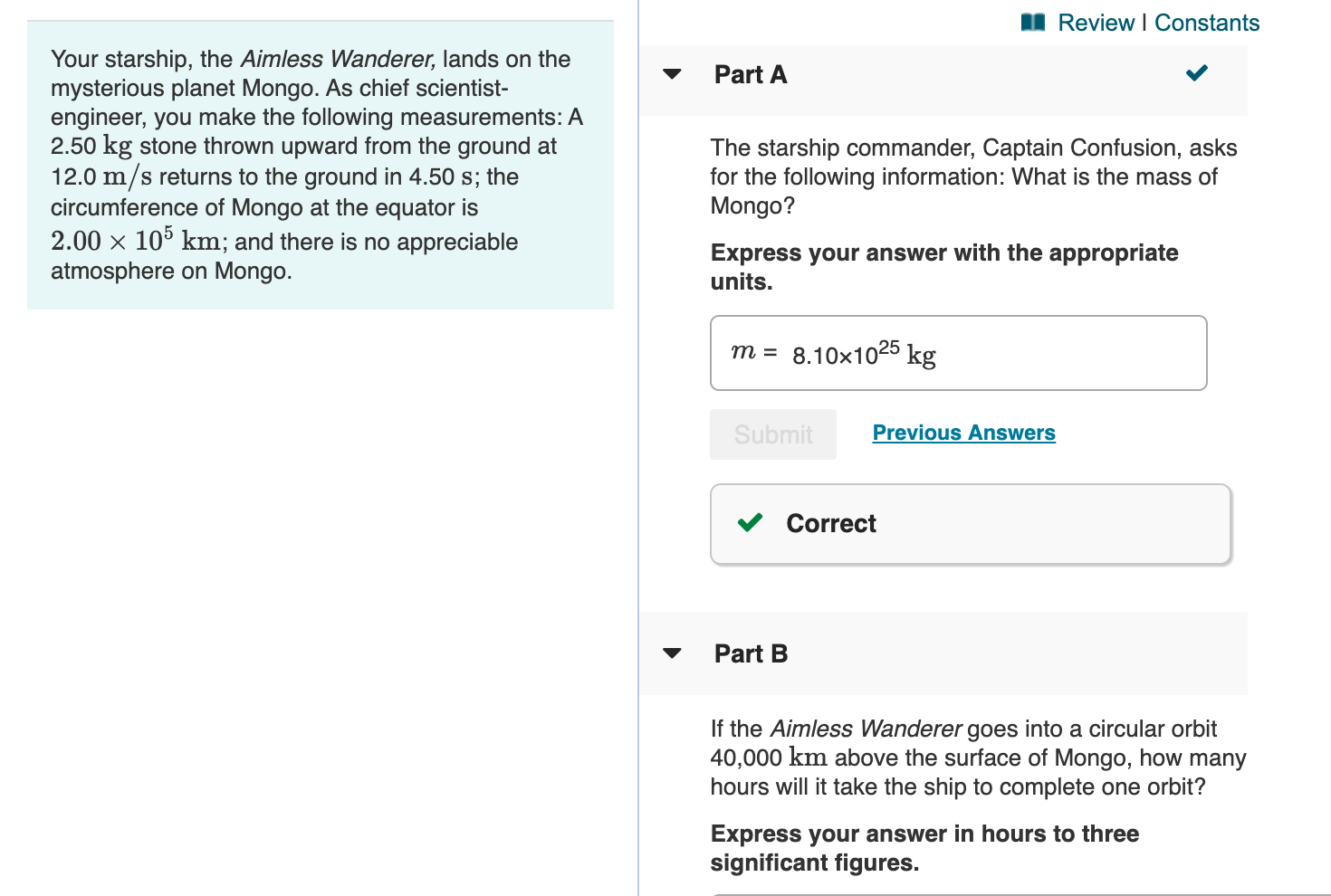Click the Previous Answers link
This screenshot has width=1331, height=896.
click(963, 433)
